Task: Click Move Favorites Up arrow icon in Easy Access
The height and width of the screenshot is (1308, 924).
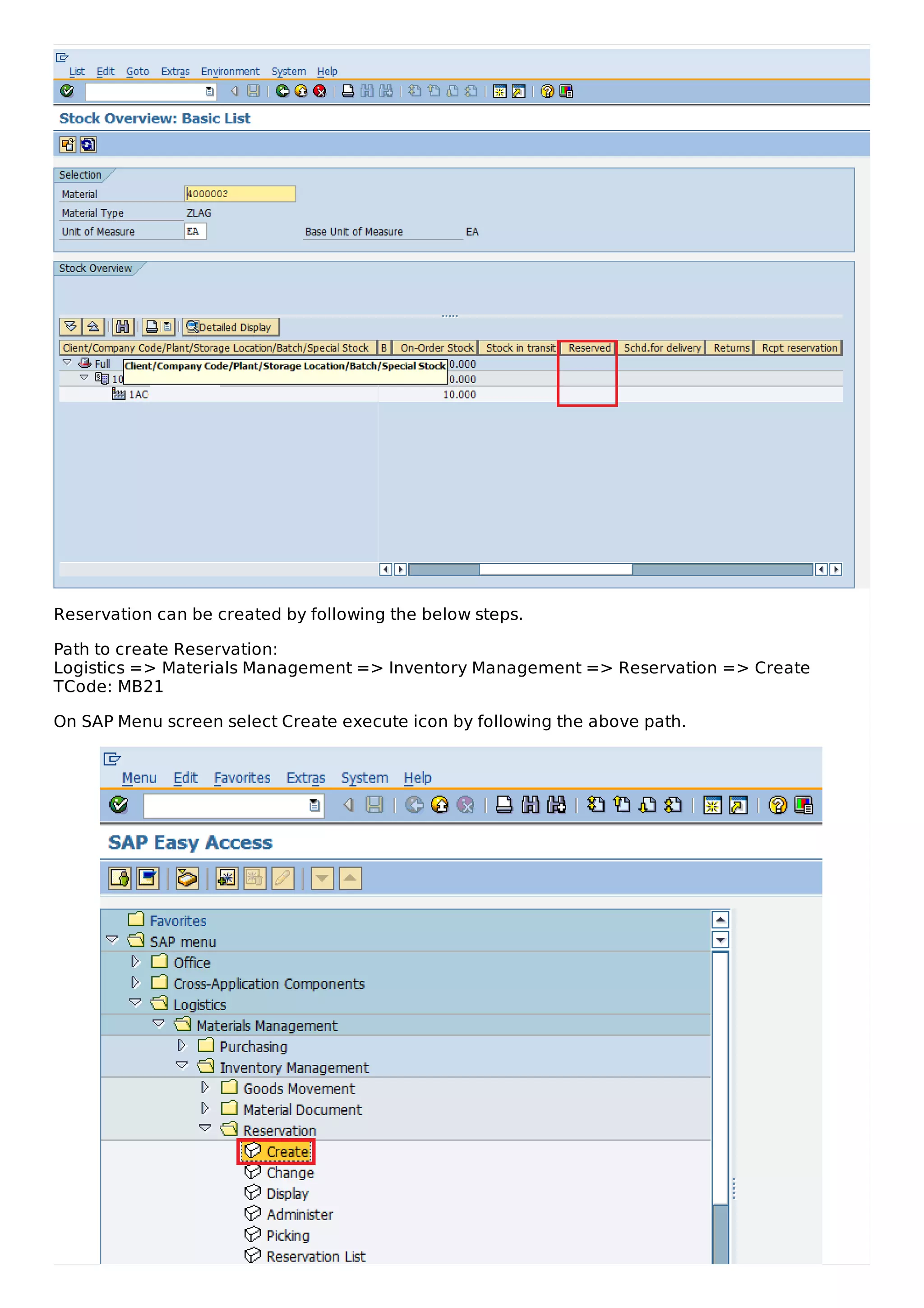Action: [351, 878]
